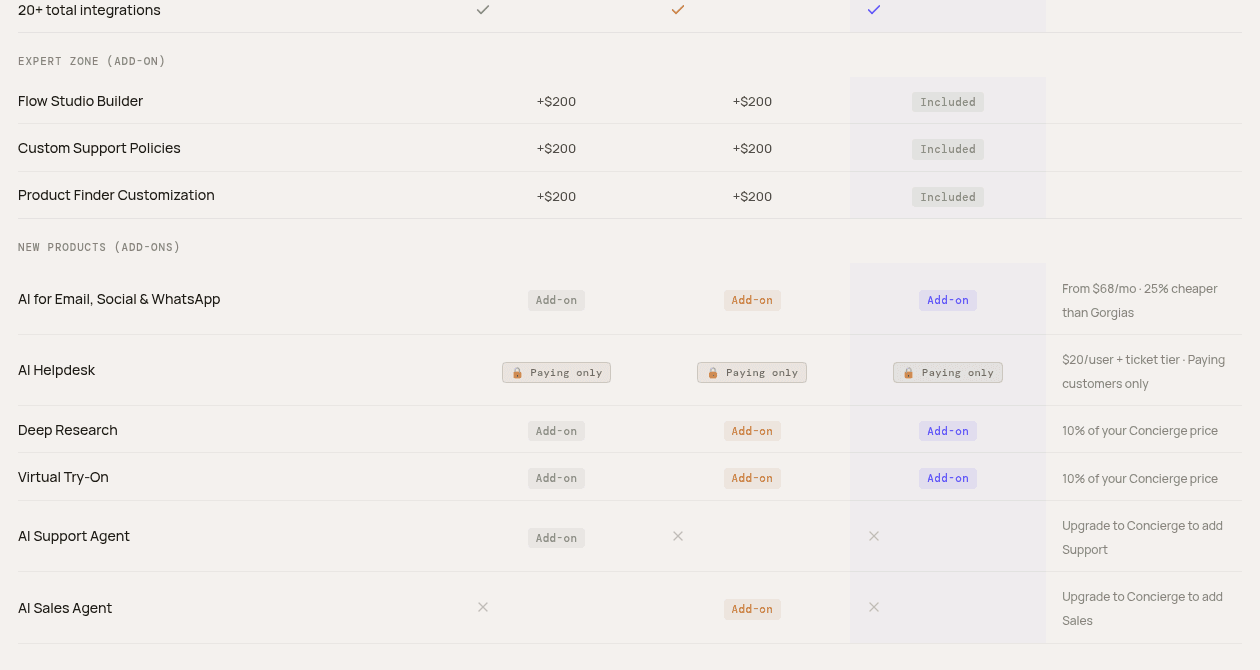Viewport: 1260px width, 670px height.
Task: Click purple Add-on badge for AI for Email row
Action: point(948,300)
